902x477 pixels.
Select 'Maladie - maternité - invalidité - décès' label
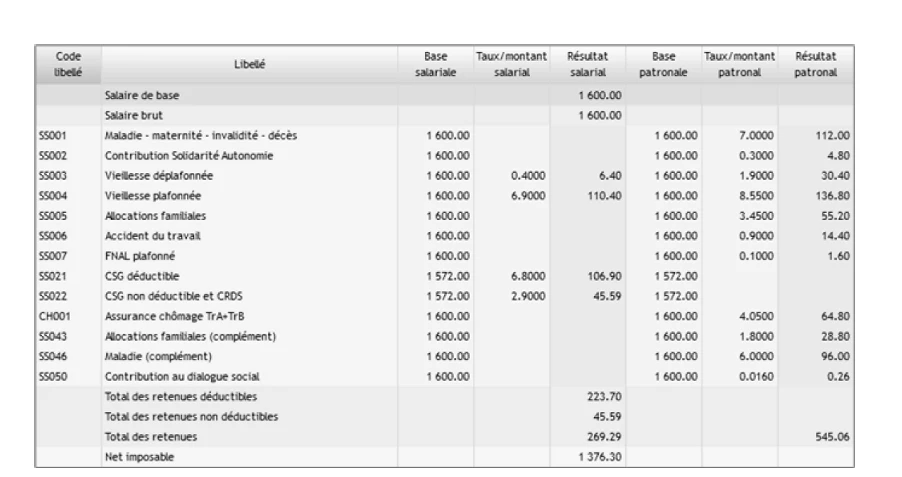201,136
